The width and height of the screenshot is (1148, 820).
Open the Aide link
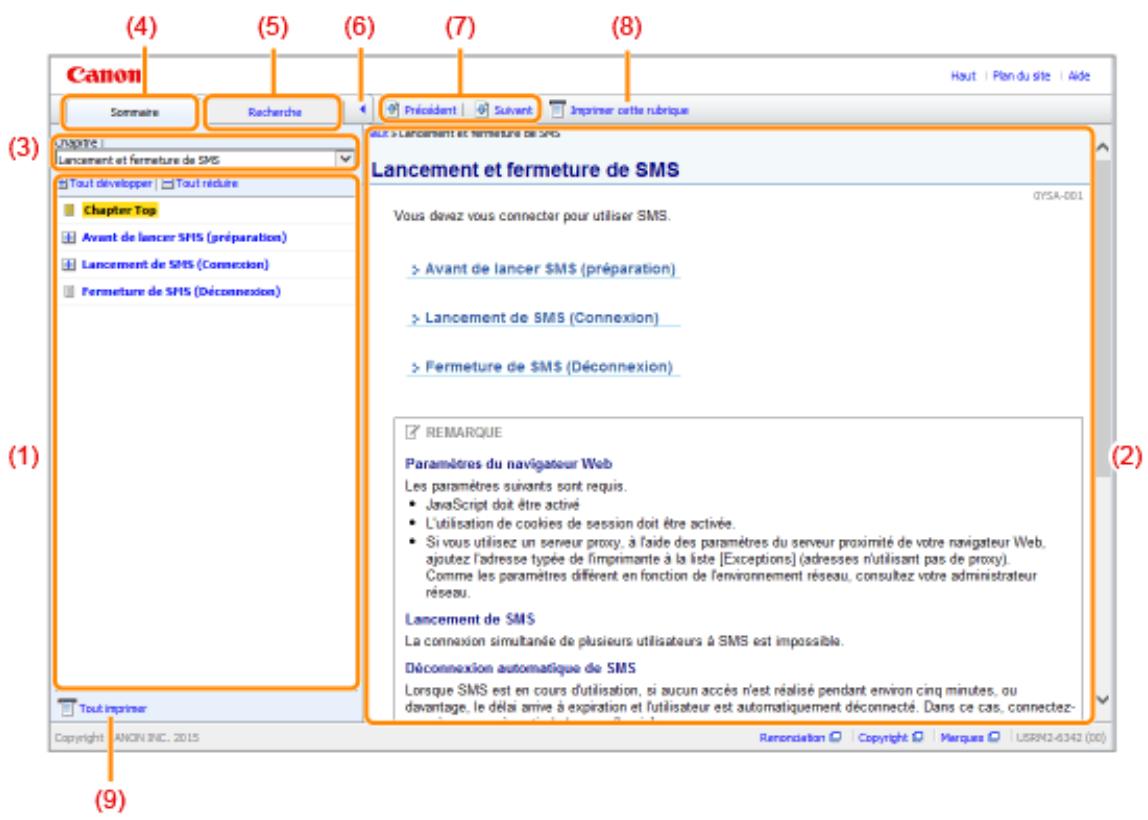click(1078, 76)
